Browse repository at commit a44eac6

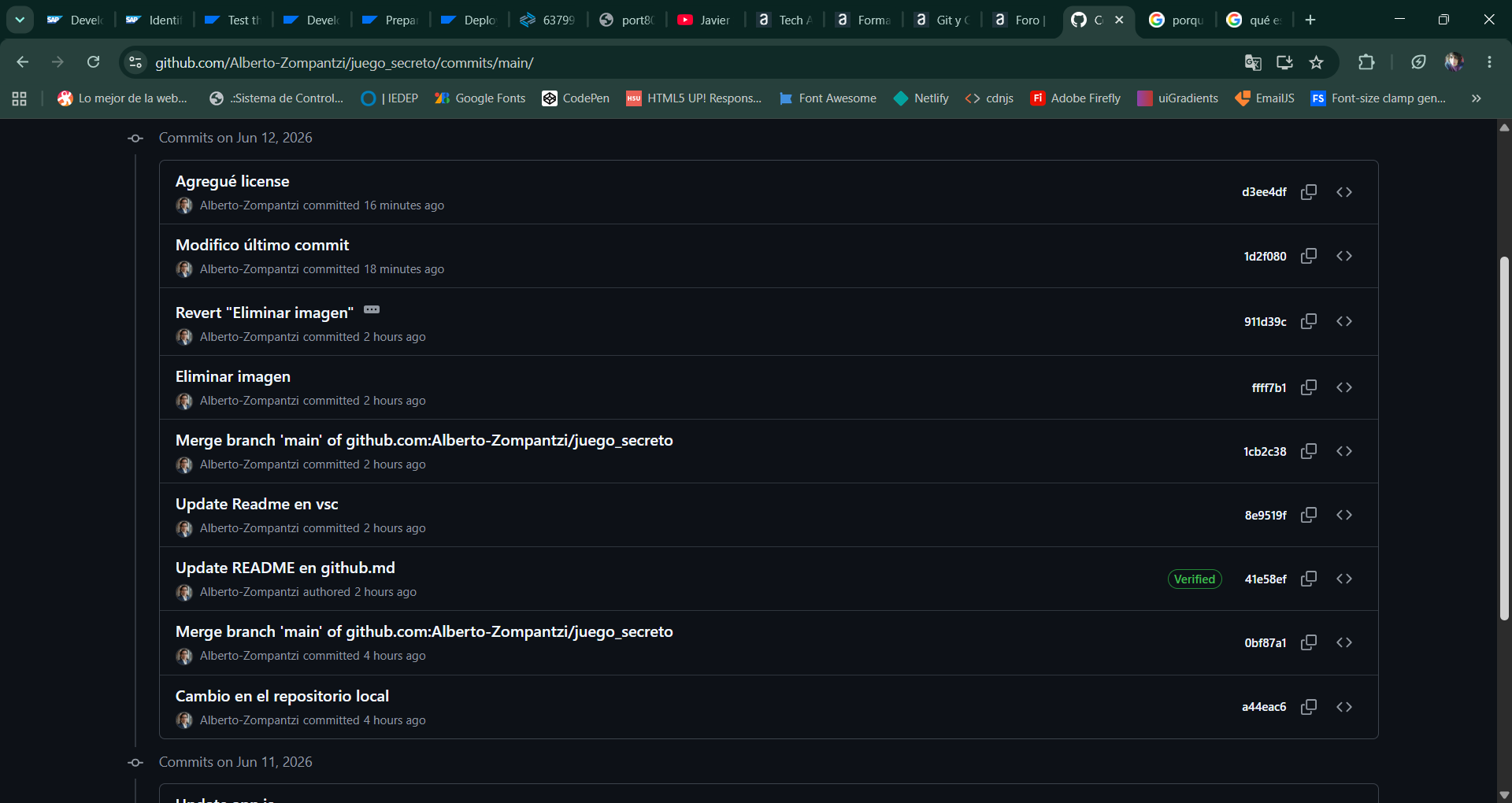coord(1344,707)
